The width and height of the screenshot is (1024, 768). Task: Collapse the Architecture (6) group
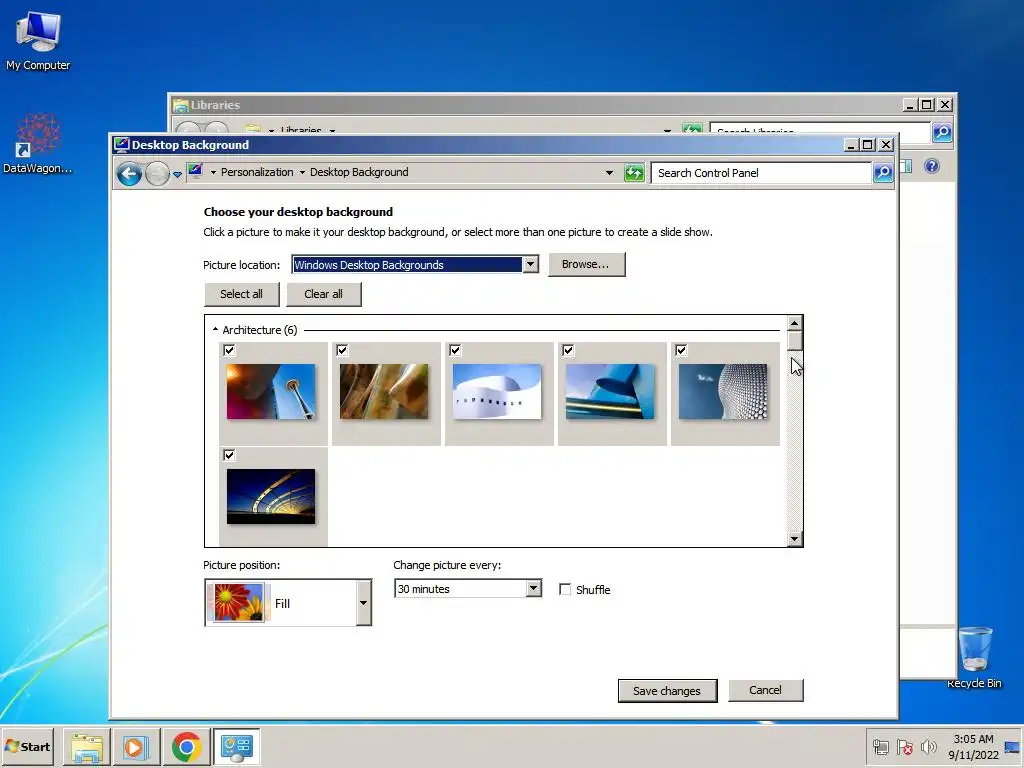click(x=216, y=330)
